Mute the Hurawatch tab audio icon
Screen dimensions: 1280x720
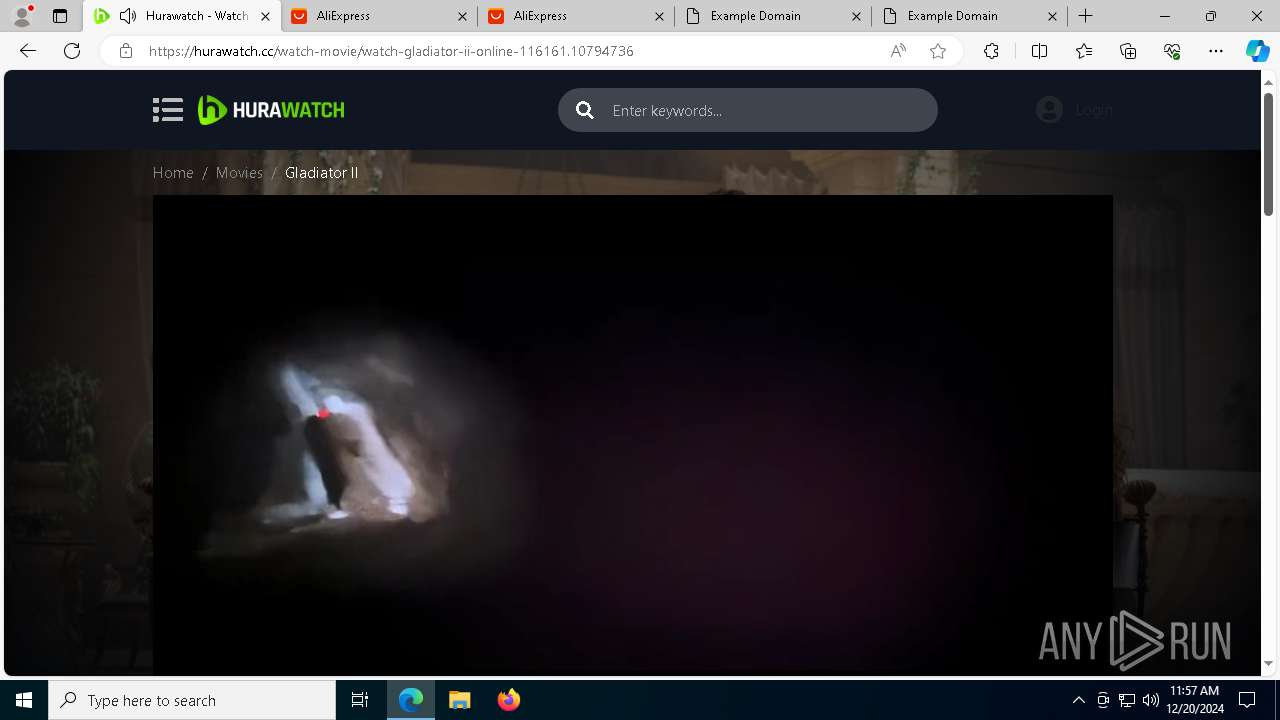click(128, 16)
